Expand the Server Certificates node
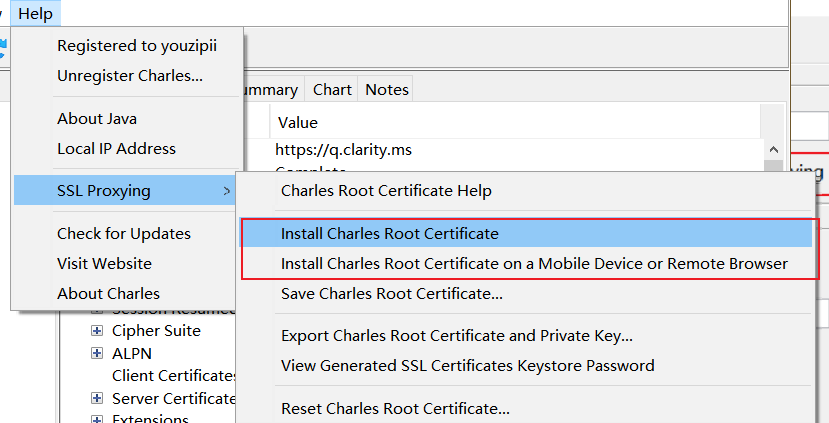The width and height of the screenshot is (829, 423). (x=97, y=398)
